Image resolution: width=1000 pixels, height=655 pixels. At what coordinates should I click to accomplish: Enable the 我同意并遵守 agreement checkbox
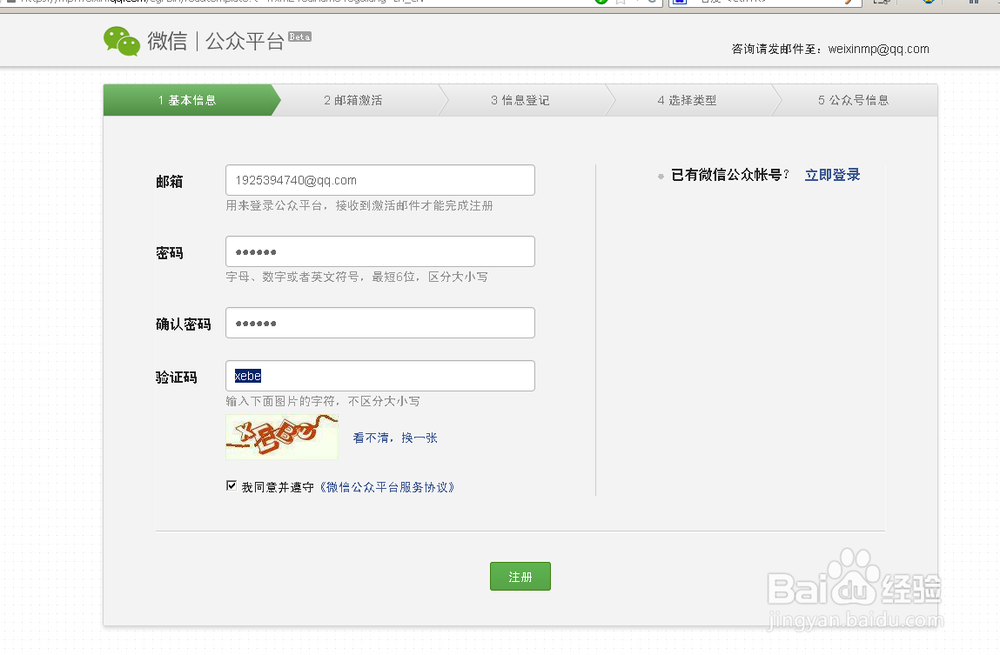(x=231, y=487)
